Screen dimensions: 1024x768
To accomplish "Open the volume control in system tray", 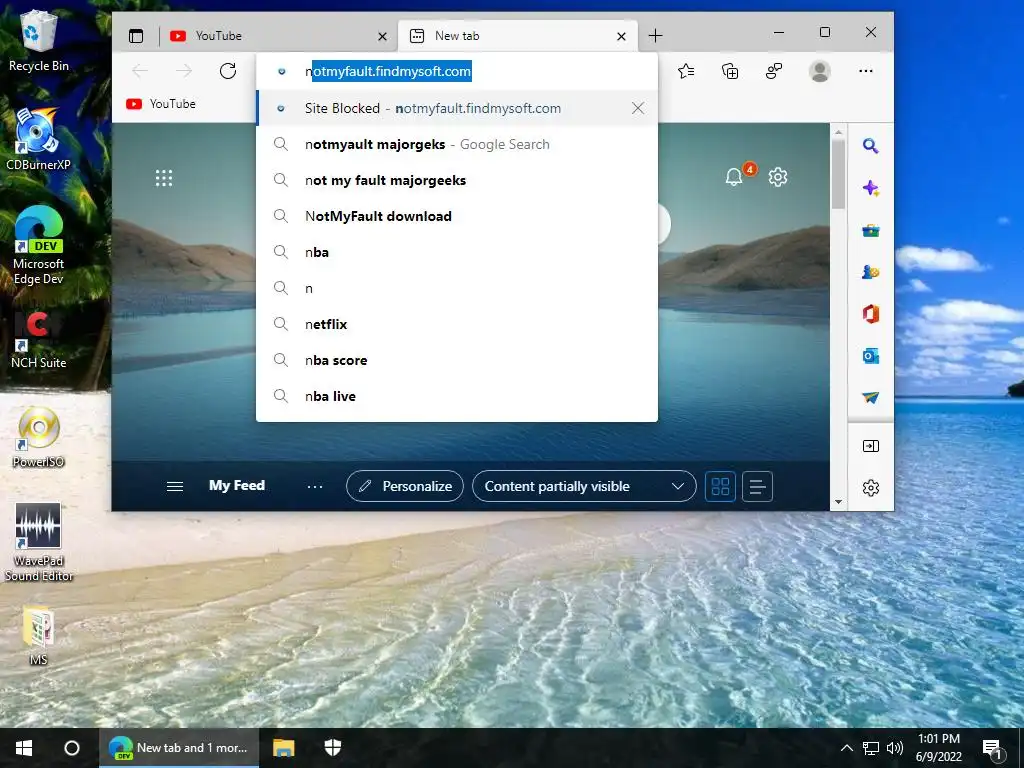I will point(895,748).
